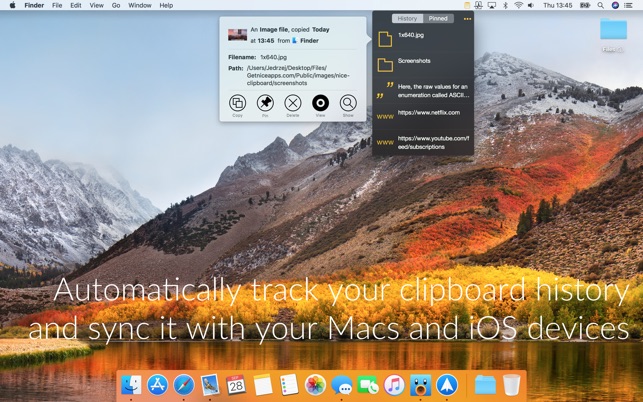Open Spotlight search magnifier in menu bar

pos(600,5)
